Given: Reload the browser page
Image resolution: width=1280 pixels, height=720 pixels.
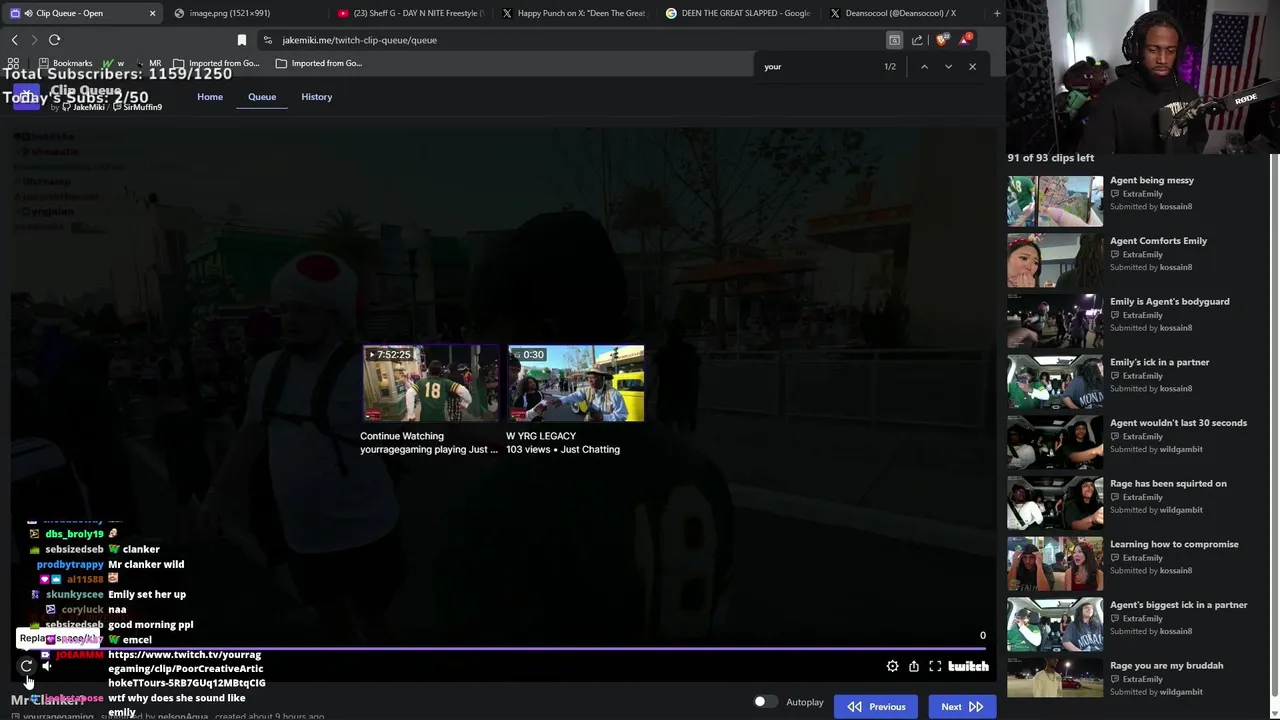Looking at the screenshot, I should click(54, 40).
